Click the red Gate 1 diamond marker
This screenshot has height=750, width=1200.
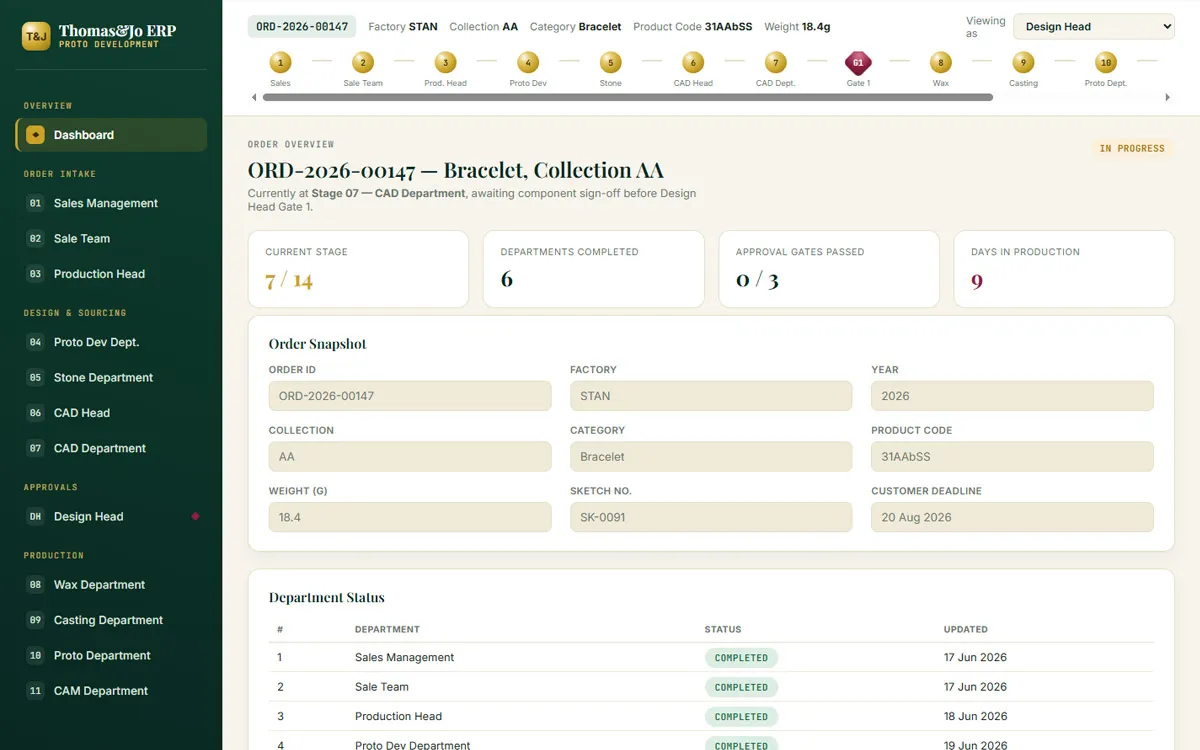click(858, 62)
